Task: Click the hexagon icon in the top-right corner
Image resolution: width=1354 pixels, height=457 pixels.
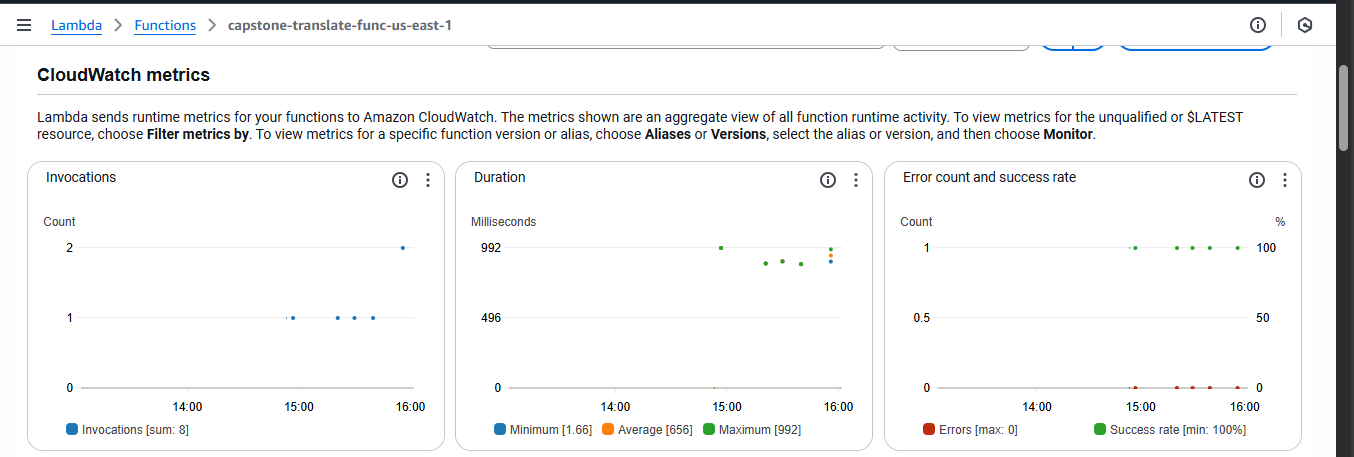Action: (x=1304, y=25)
